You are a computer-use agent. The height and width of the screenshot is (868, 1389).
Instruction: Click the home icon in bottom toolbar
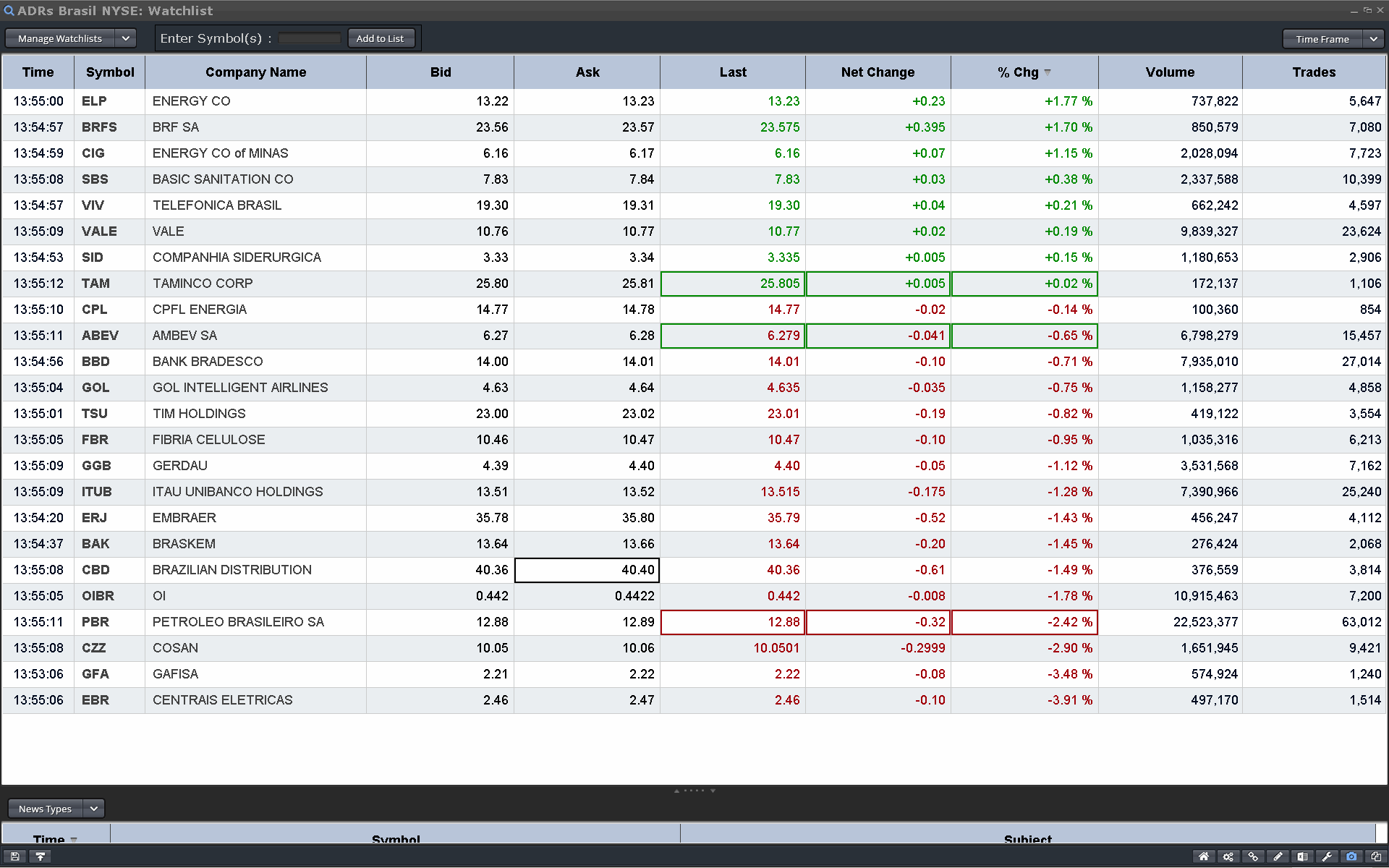1204,856
